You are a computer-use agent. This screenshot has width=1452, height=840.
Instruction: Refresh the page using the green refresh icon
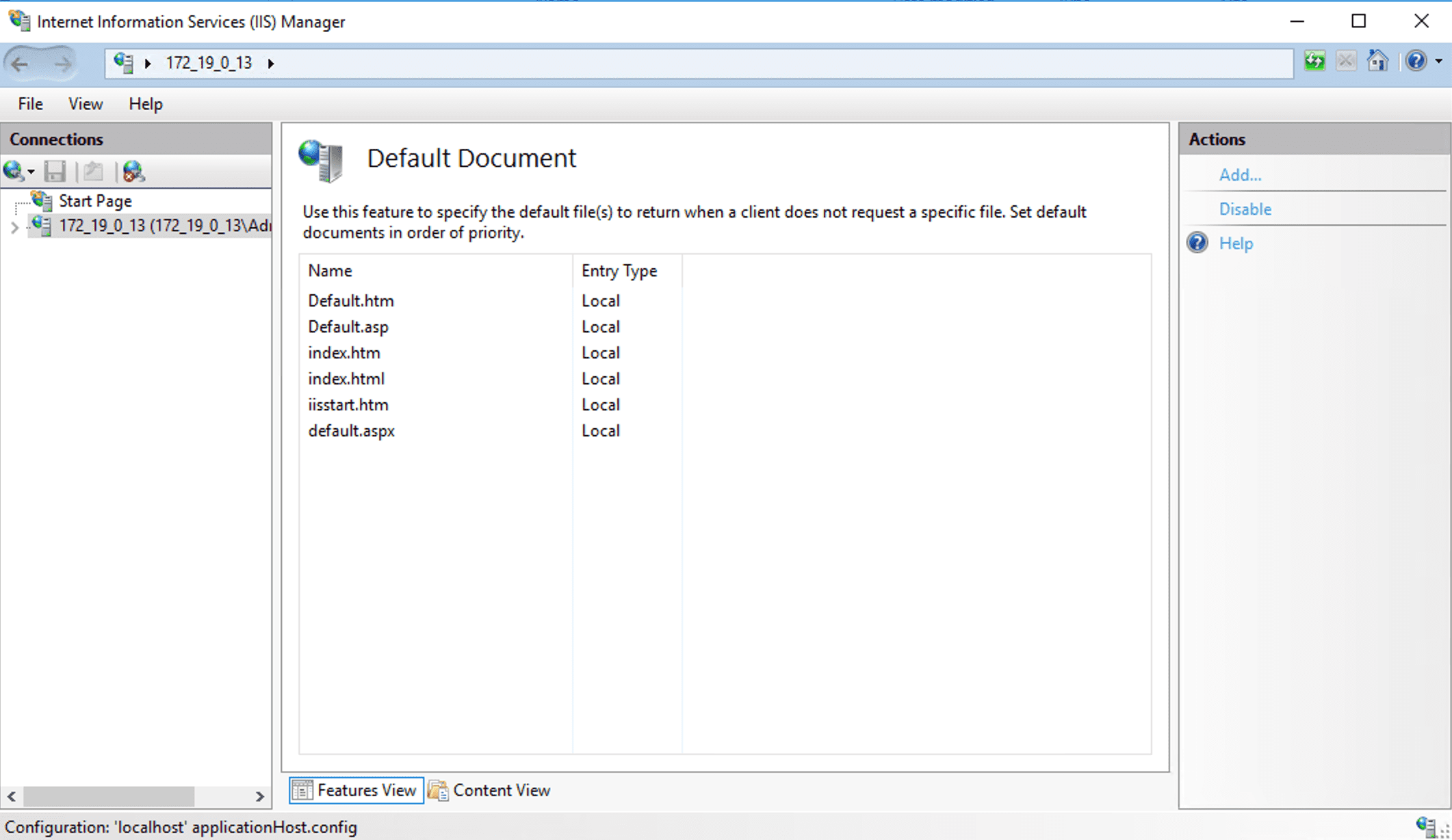(x=1314, y=62)
